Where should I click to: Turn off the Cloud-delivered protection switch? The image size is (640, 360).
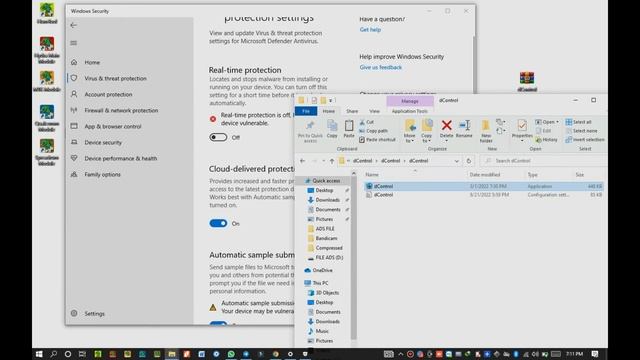tap(218, 223)
